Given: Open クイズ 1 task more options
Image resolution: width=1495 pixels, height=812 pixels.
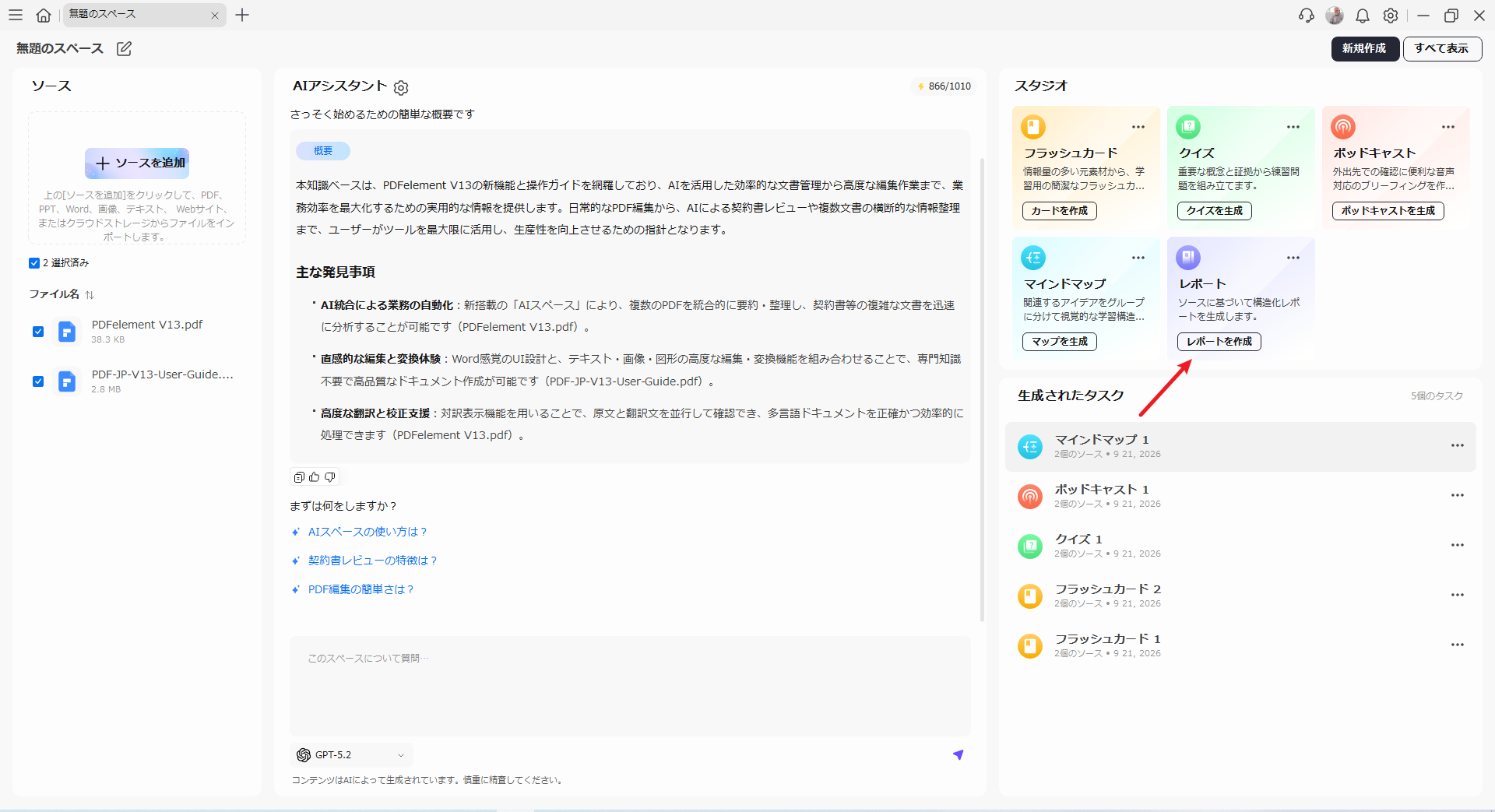Looking at the screenshot, I should pyautogui.click(x=1458, y=545).
